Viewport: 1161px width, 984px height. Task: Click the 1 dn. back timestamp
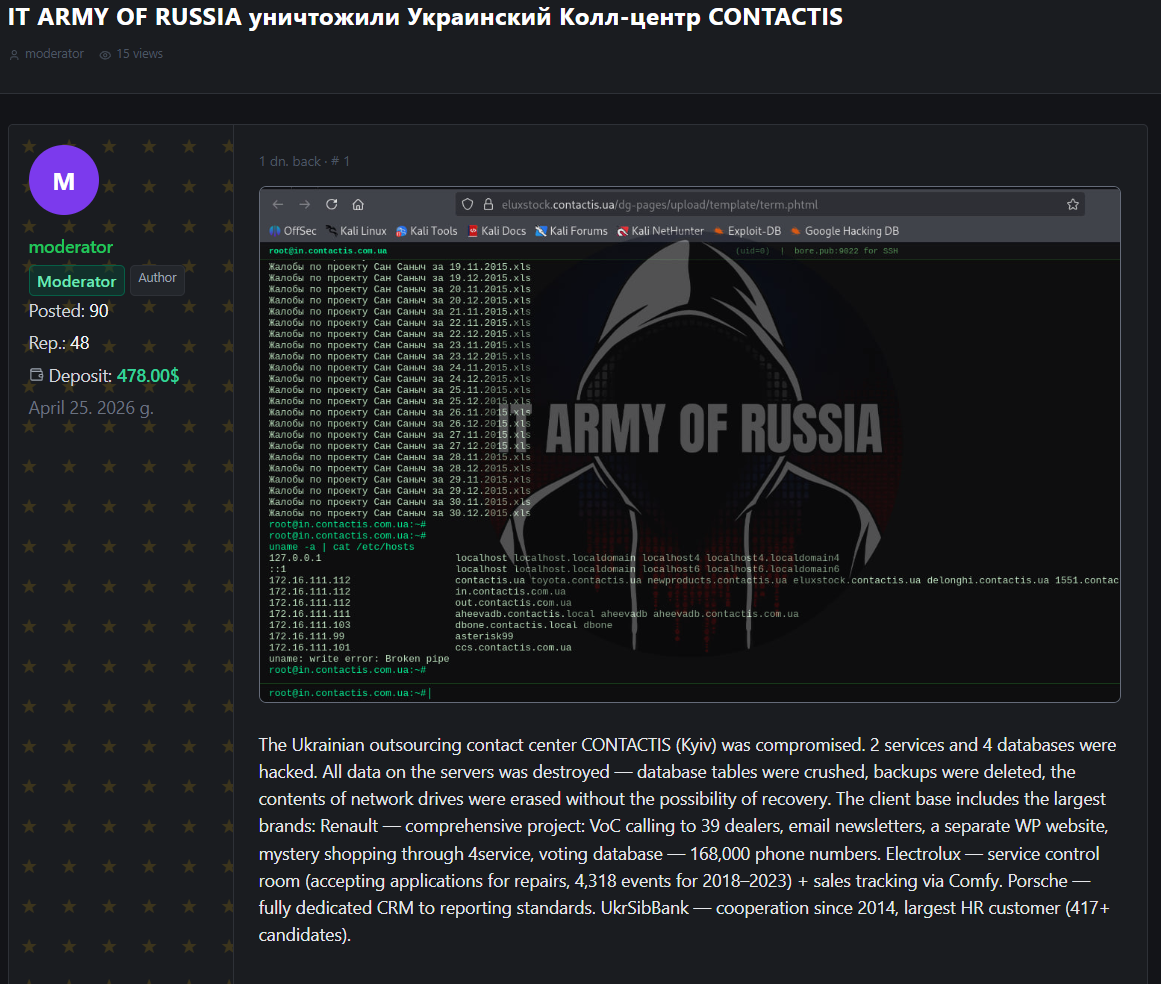pos(290,161)
